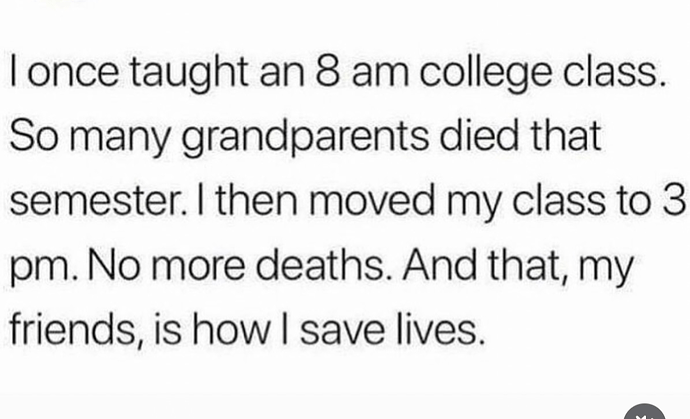Click the phrase "8 am college class"
Viewport: 690px width, 419px height.
487,73
